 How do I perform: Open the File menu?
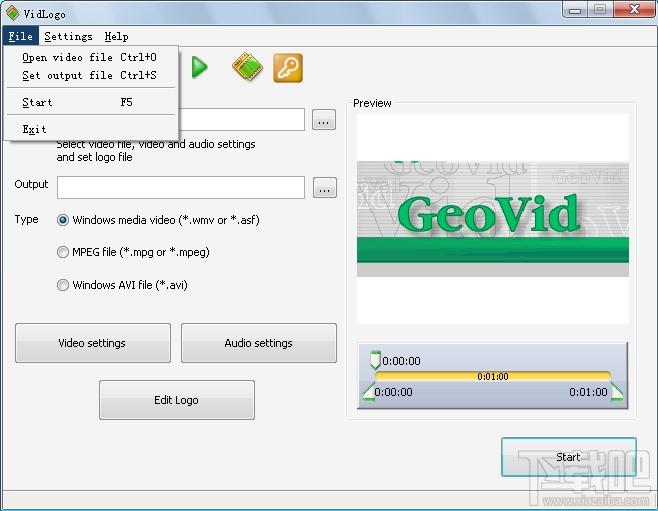[x=21, y=36]
